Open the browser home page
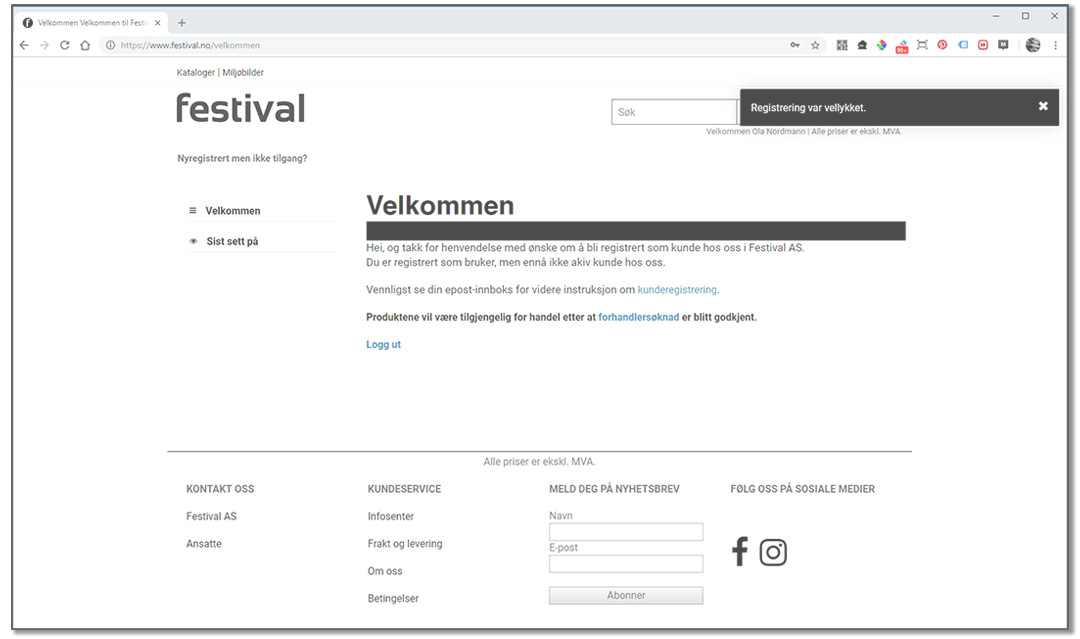The width and height of the screenshot is (1080, 639). (85, 45)
